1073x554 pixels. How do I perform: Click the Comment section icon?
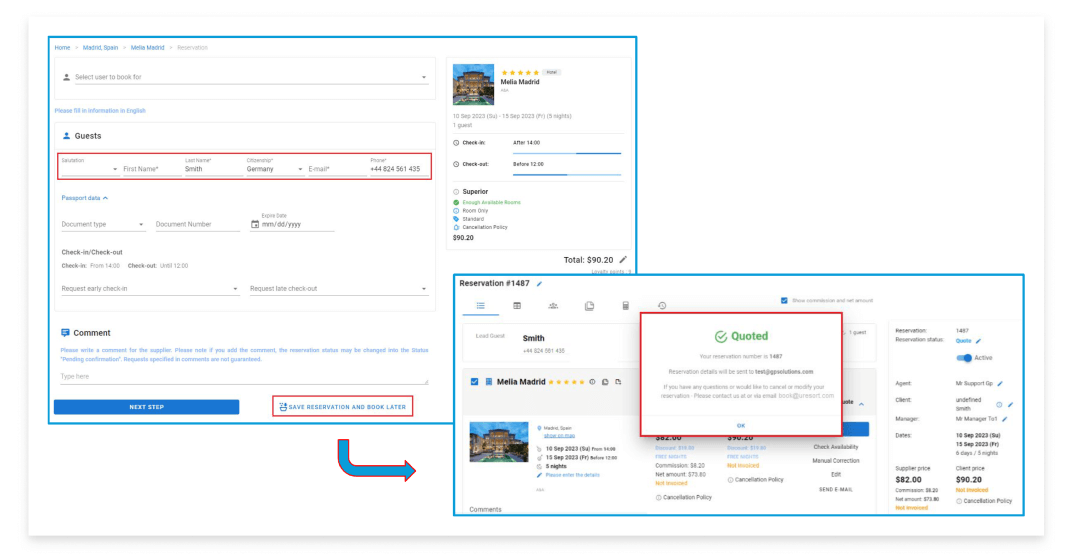point(65,333)
